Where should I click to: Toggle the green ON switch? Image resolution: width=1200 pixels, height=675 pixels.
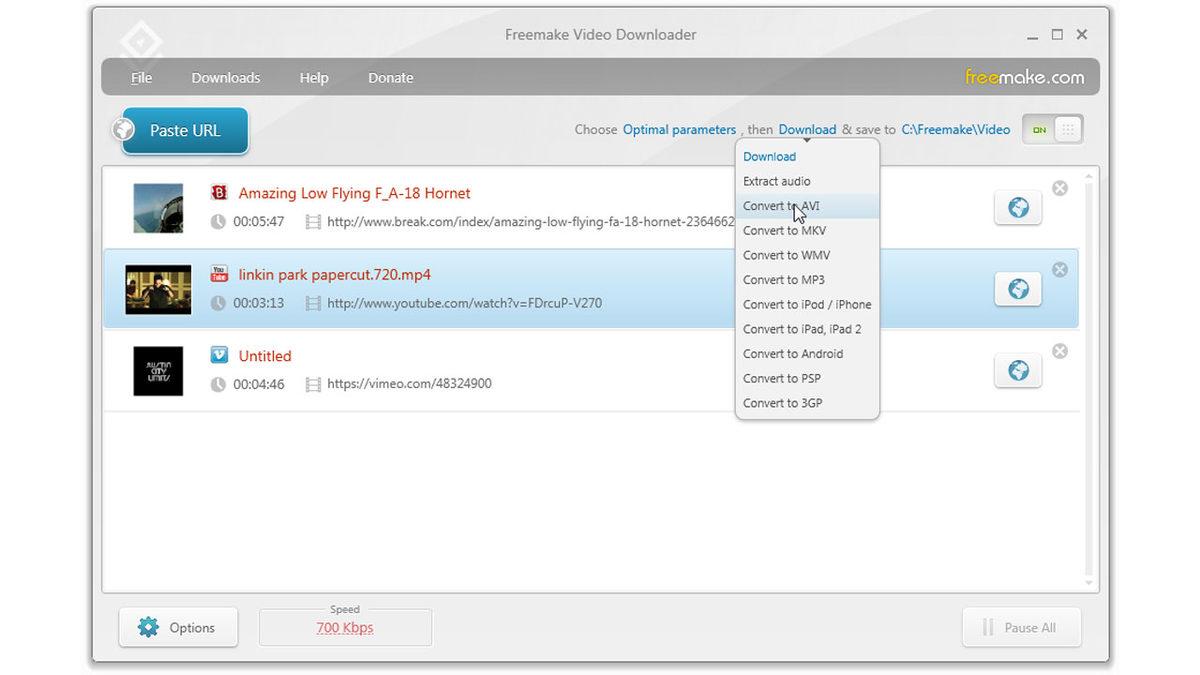tap(1040, 129)
